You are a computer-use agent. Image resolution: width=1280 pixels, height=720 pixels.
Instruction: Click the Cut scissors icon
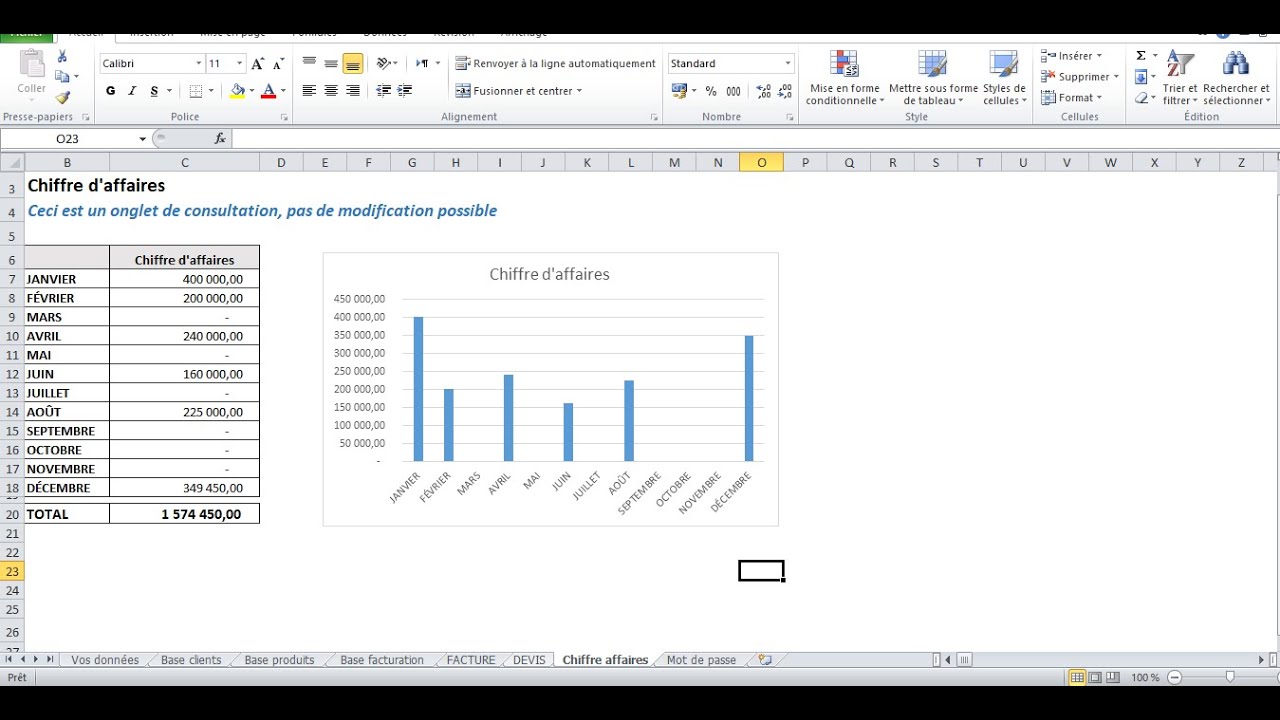tap(62, 57)
